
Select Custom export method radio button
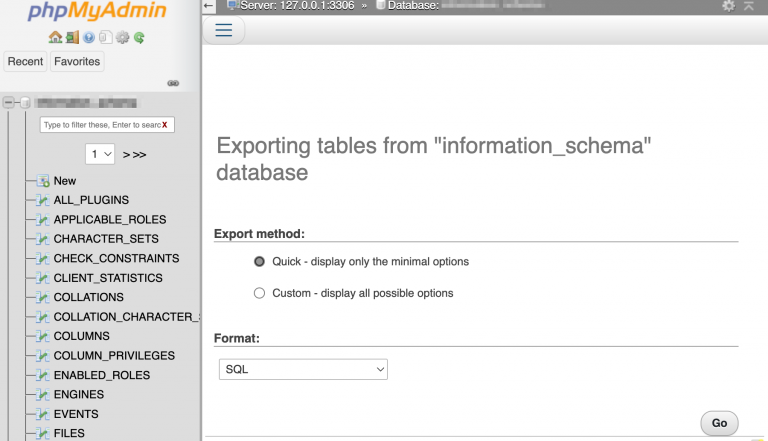click(260, 293)
